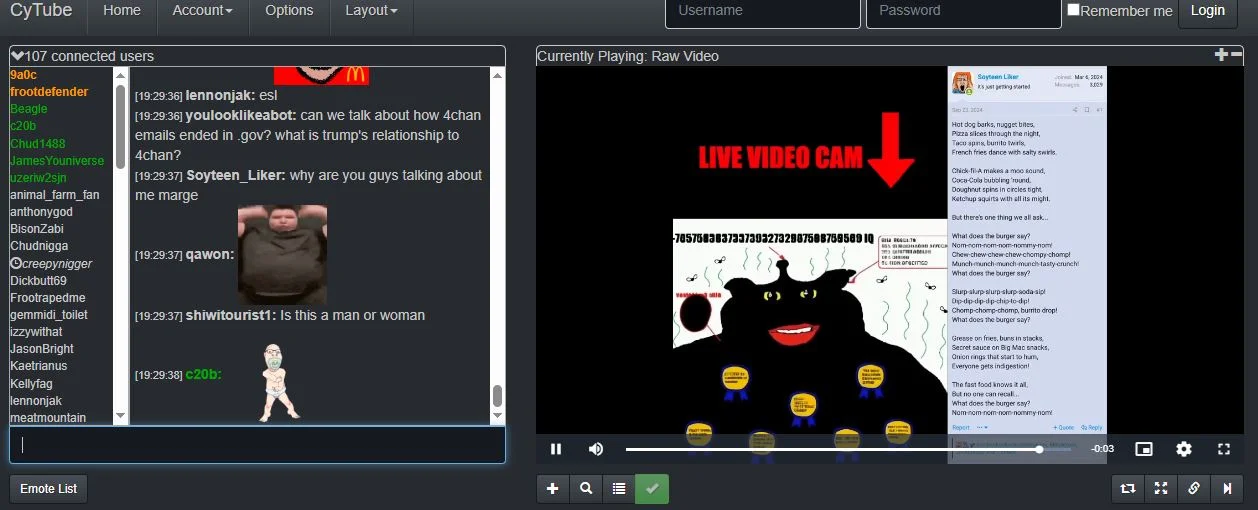Vote to skip with the skip-forward button
The image size is (1258, 510).
[1227, 489]
